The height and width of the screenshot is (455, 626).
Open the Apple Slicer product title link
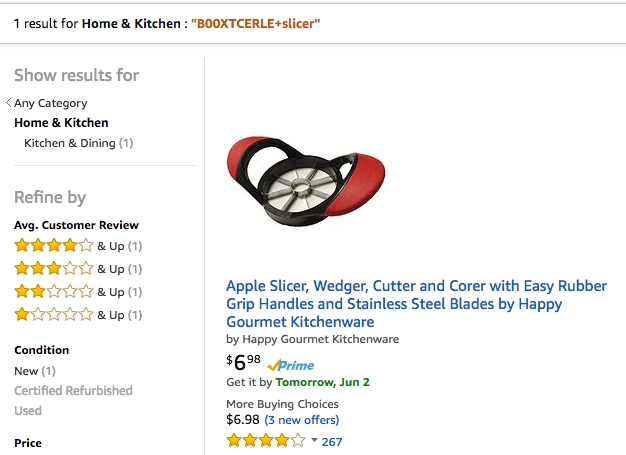[416, 304]
